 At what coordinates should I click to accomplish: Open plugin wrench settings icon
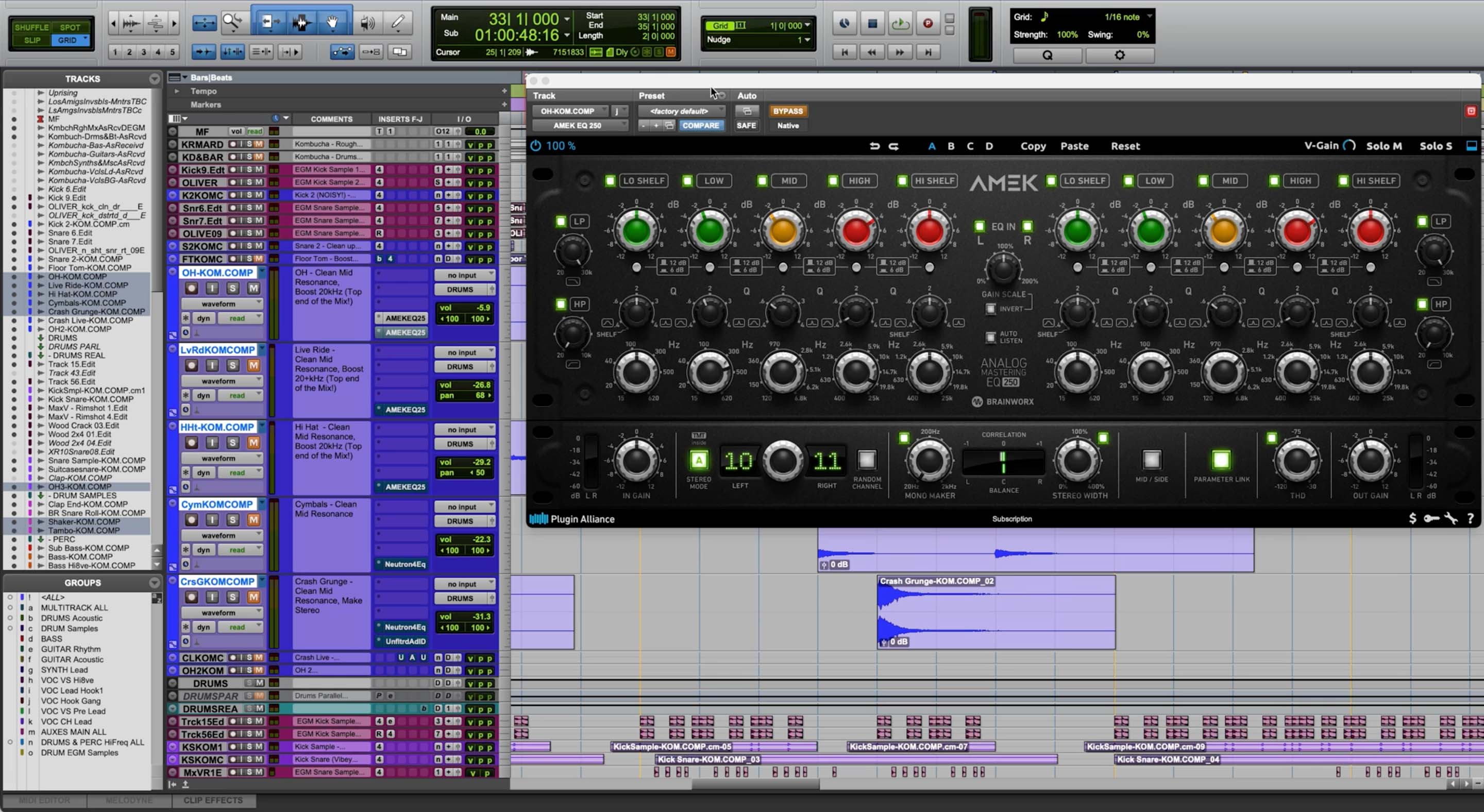point(1451,518)
